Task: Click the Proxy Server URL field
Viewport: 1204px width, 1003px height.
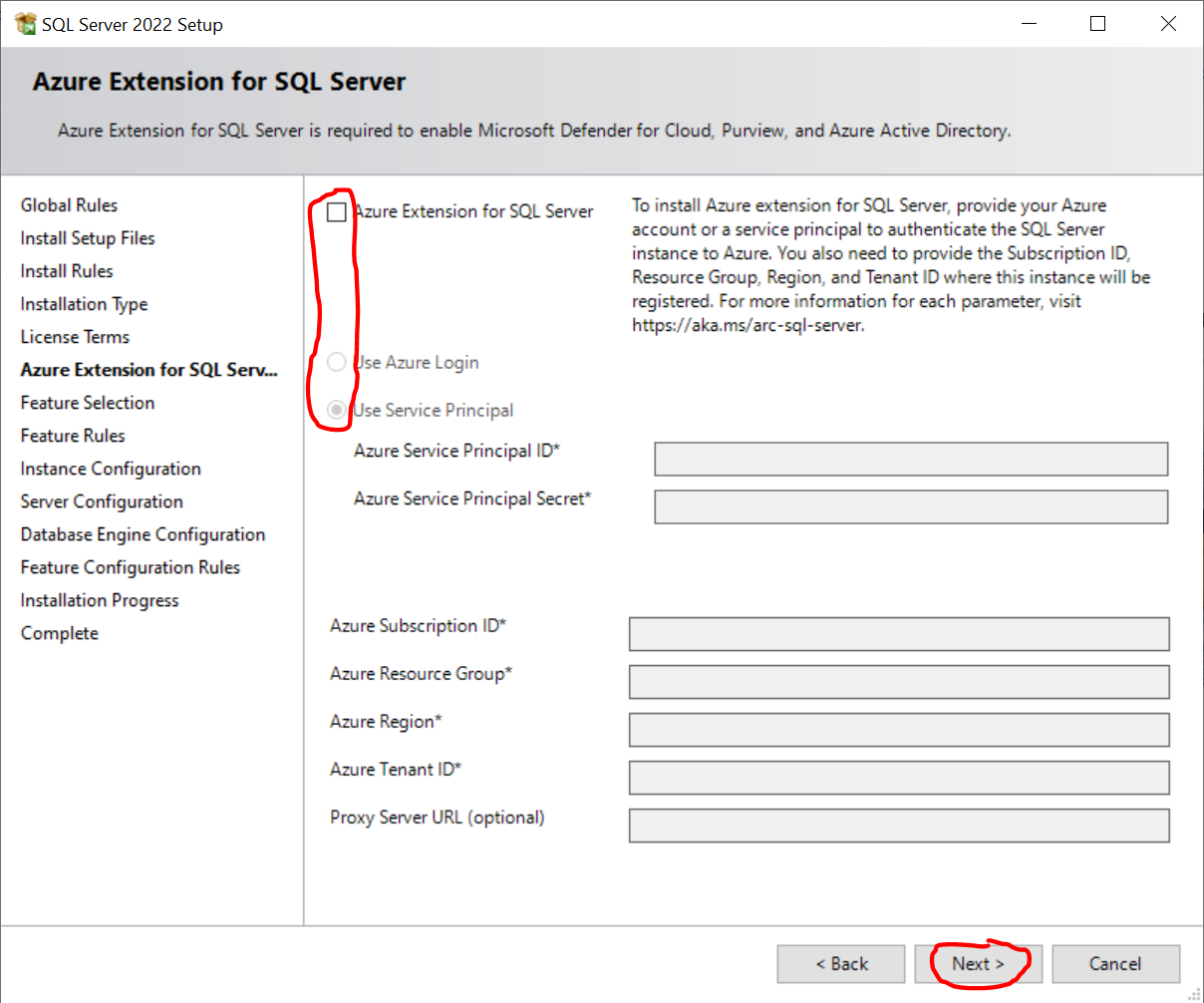Action: pyautogui.click(x=899, y=826)
